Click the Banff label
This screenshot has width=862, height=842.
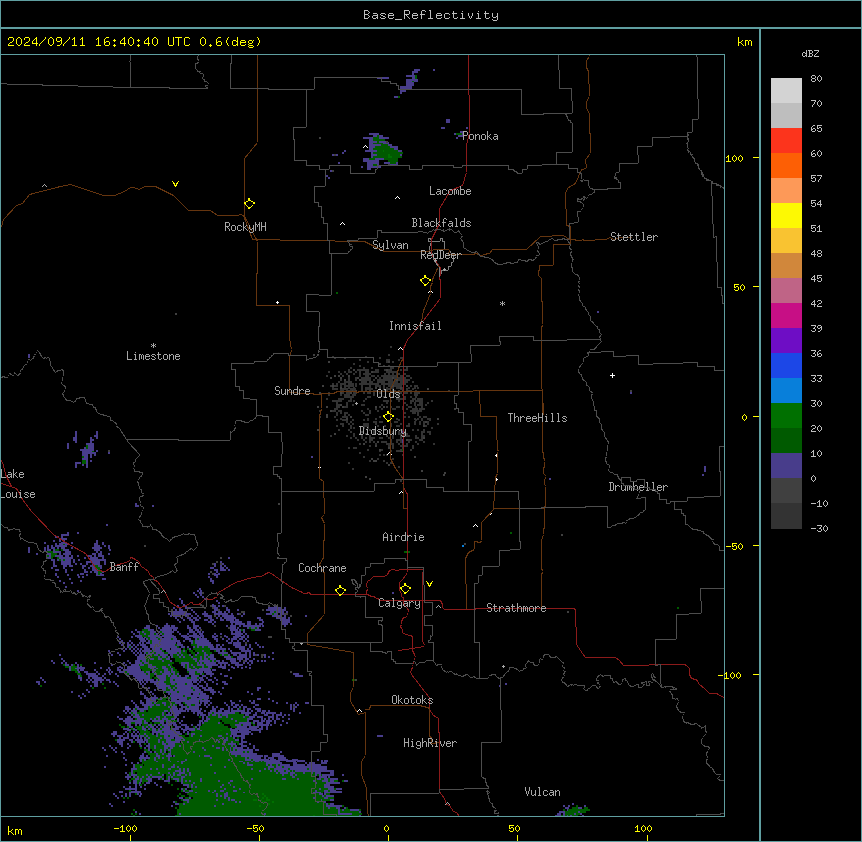(x=124, y=567)
